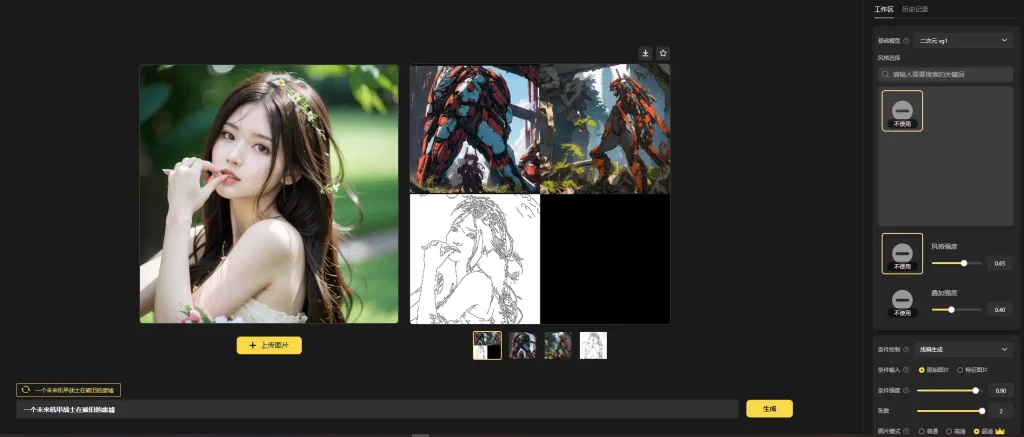Adjust the 风格强度 slider handle
The width and height of the screenshot is (1024, 437).
click(x=964, y=262)
